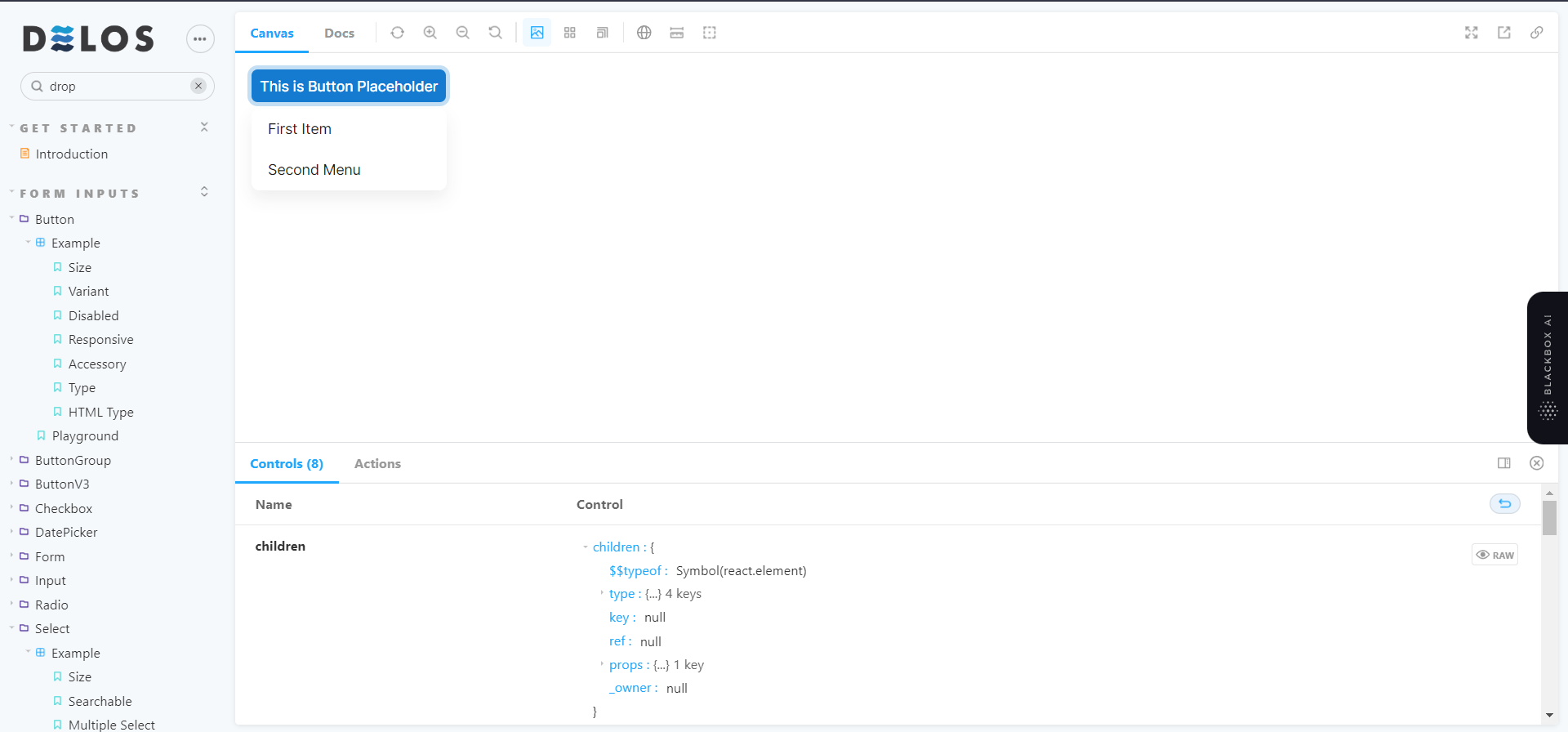The height and width of the screenshot is (732, 1568).
Task: Toggle RAW view for children control
Action: tap(1494, 555)
